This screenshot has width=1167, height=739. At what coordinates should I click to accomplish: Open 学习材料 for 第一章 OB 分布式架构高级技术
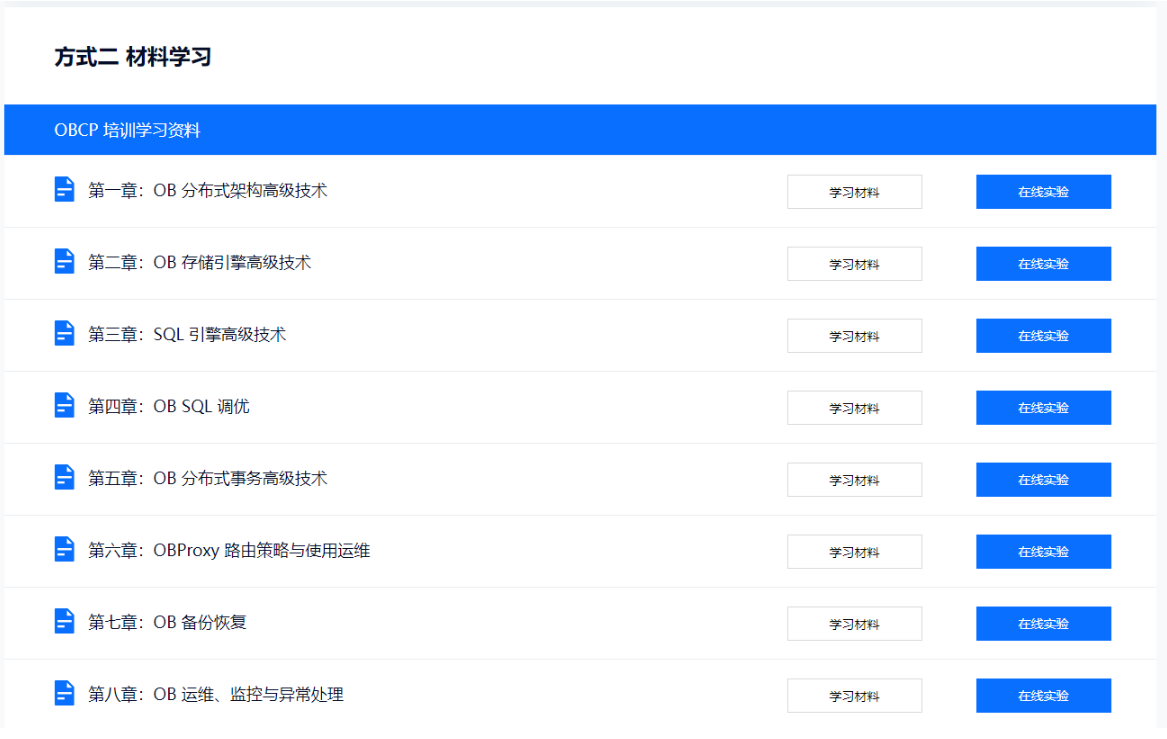pos(854,191)
